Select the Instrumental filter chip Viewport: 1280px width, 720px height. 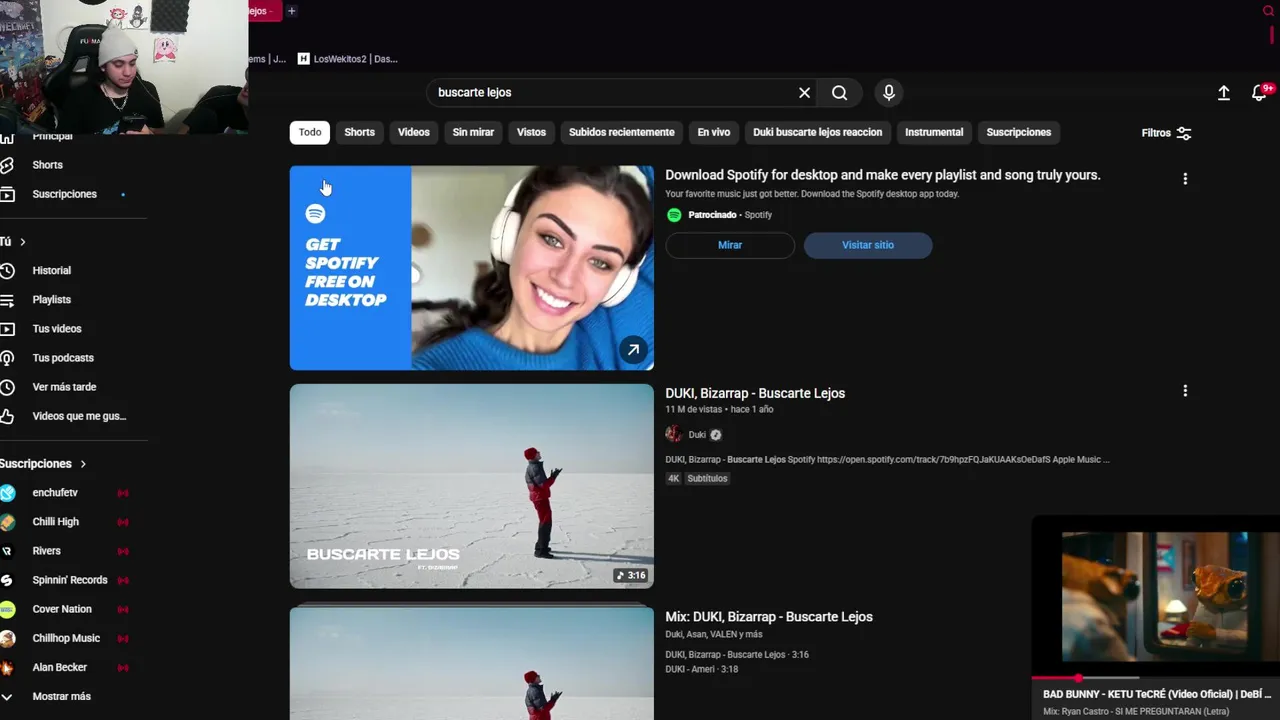click(x=934, y=132)
